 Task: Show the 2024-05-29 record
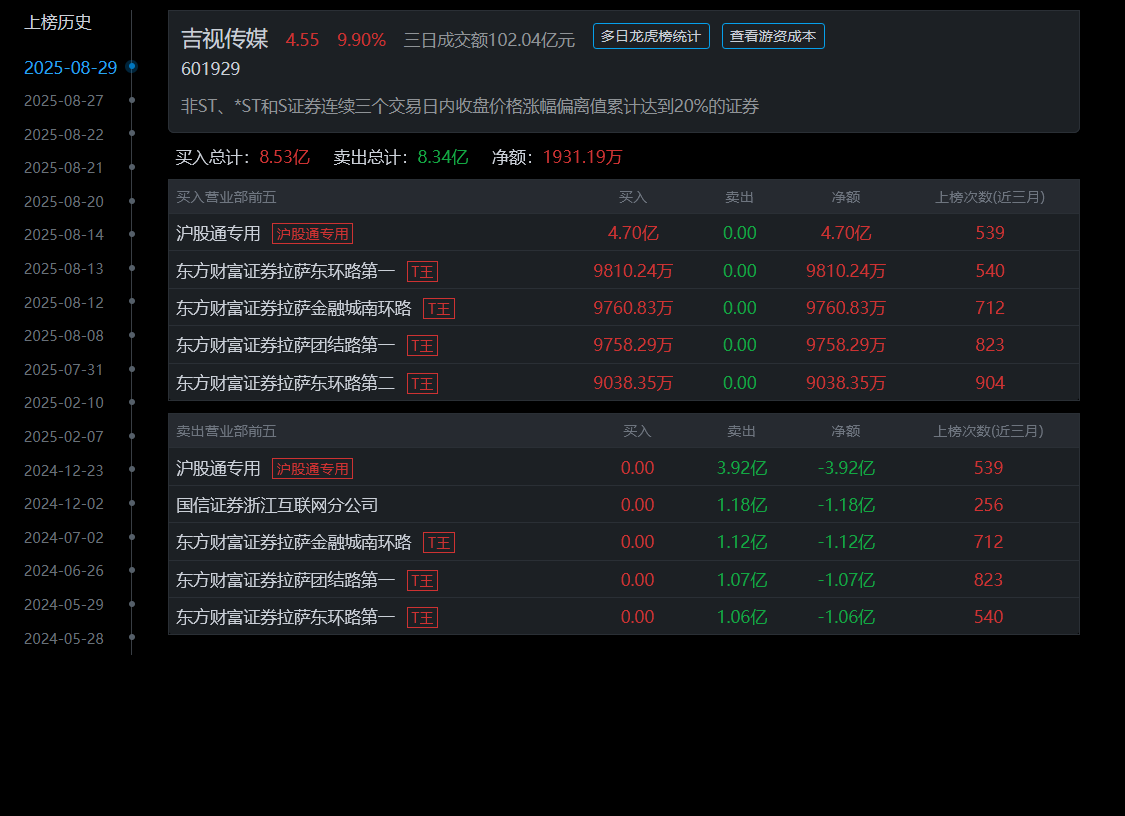point(64,604)
